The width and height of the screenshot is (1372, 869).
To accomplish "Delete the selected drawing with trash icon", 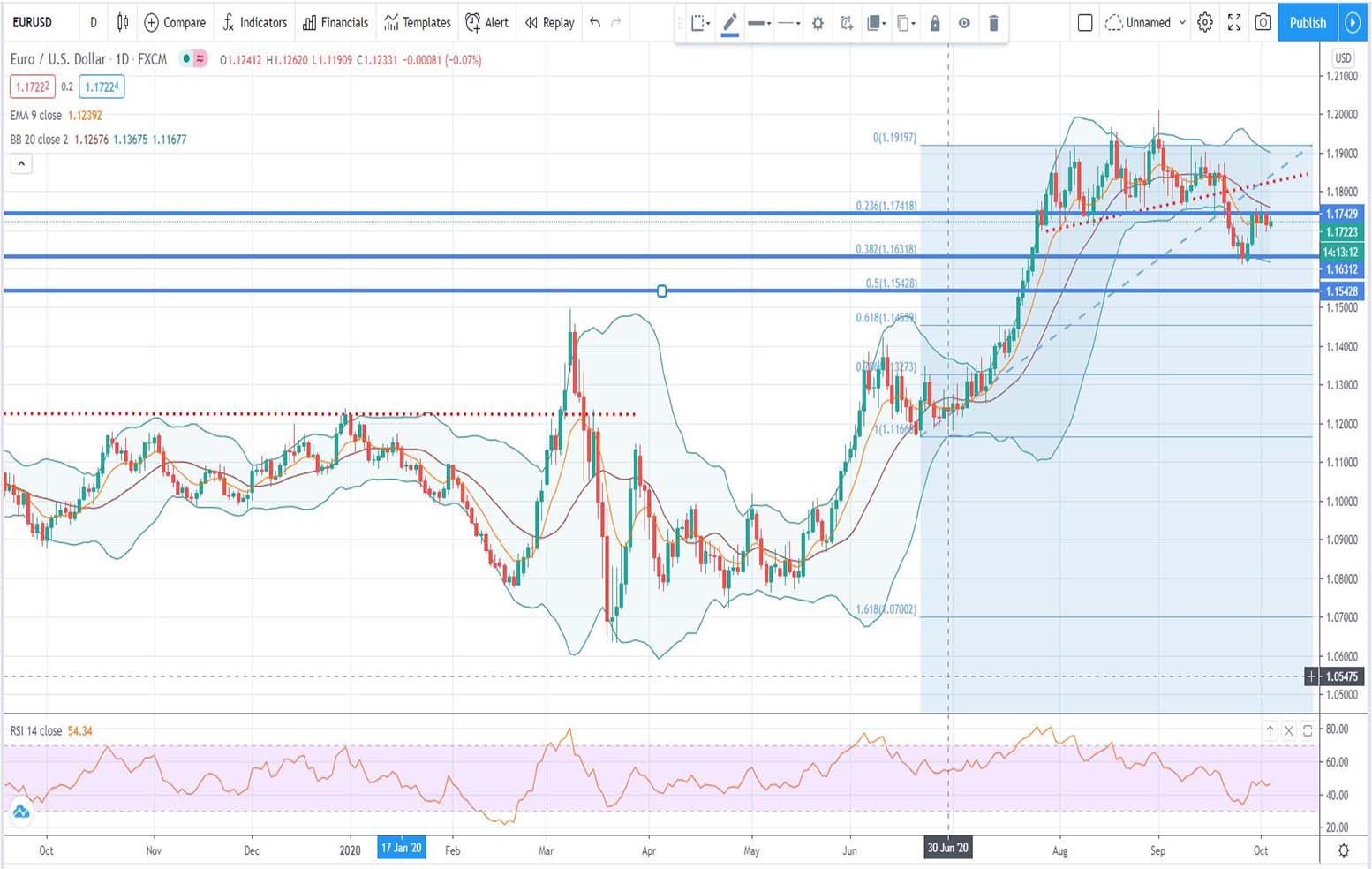I will (x=993, y=24).
